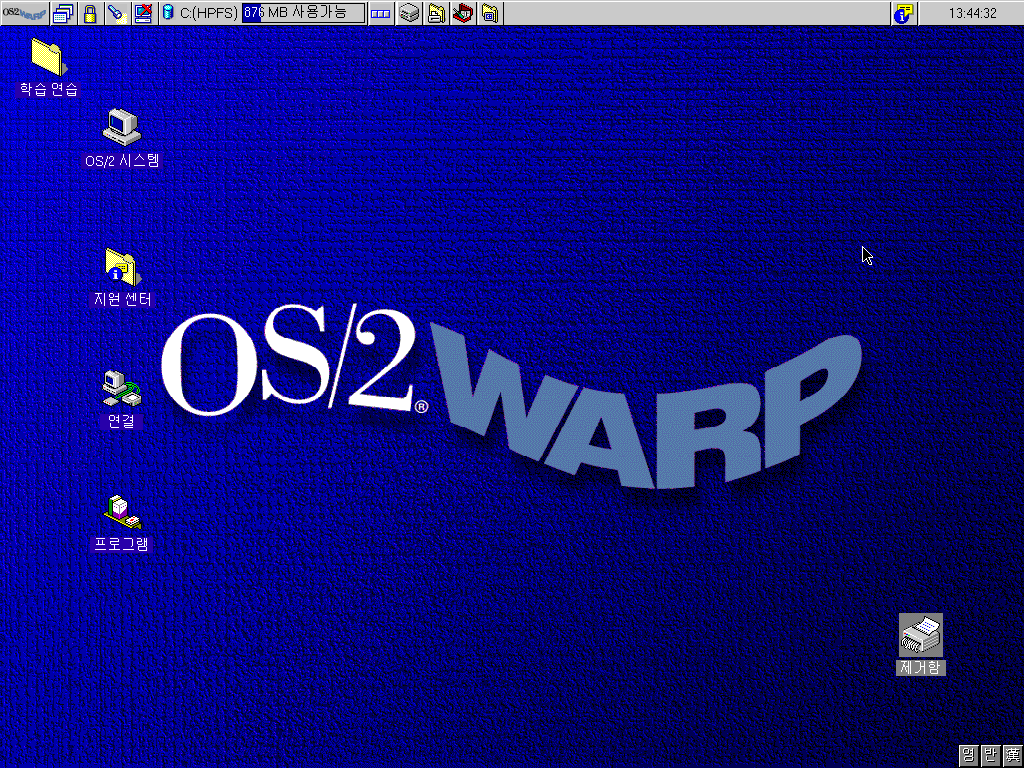Click the blue disk cylinder monitor icon
Screen dimensions: 1024x768
pyautogui.click(x=168, y=12)
